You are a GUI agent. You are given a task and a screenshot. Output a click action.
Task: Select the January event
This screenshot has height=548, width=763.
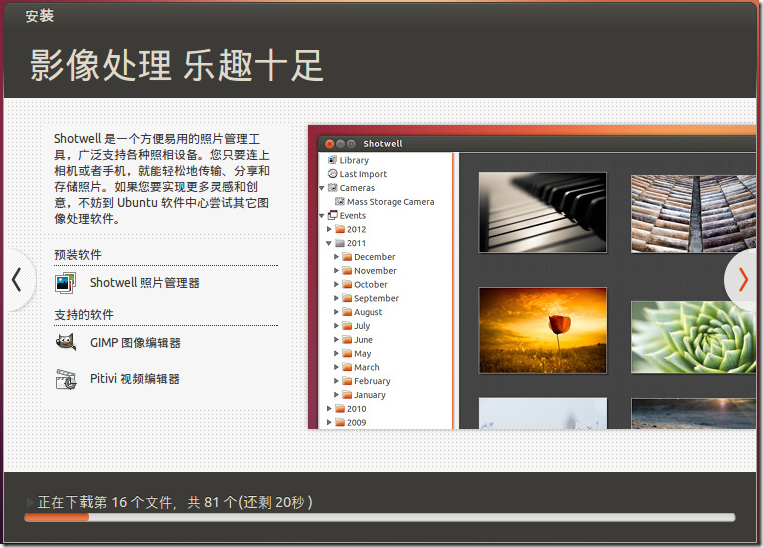(x=370, y=395)
